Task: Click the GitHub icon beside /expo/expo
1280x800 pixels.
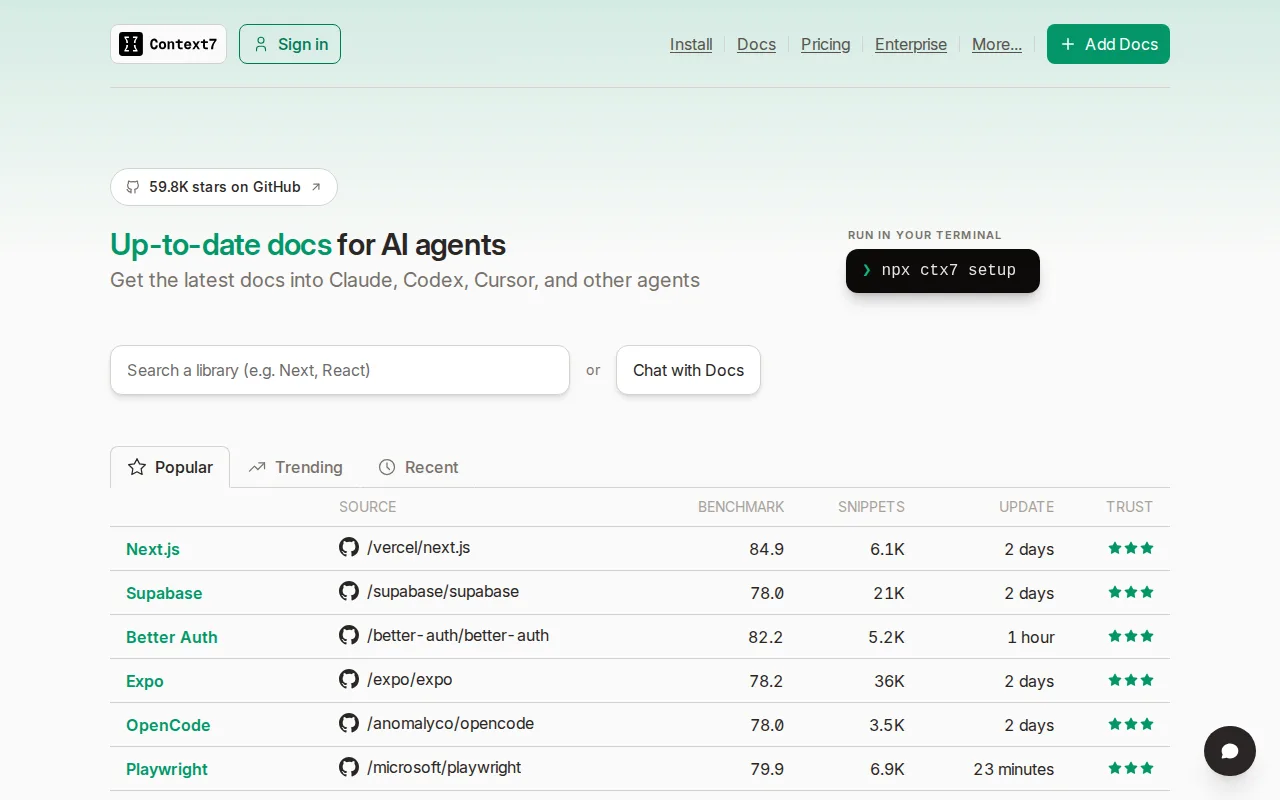Action: click(x=349, y=679)
